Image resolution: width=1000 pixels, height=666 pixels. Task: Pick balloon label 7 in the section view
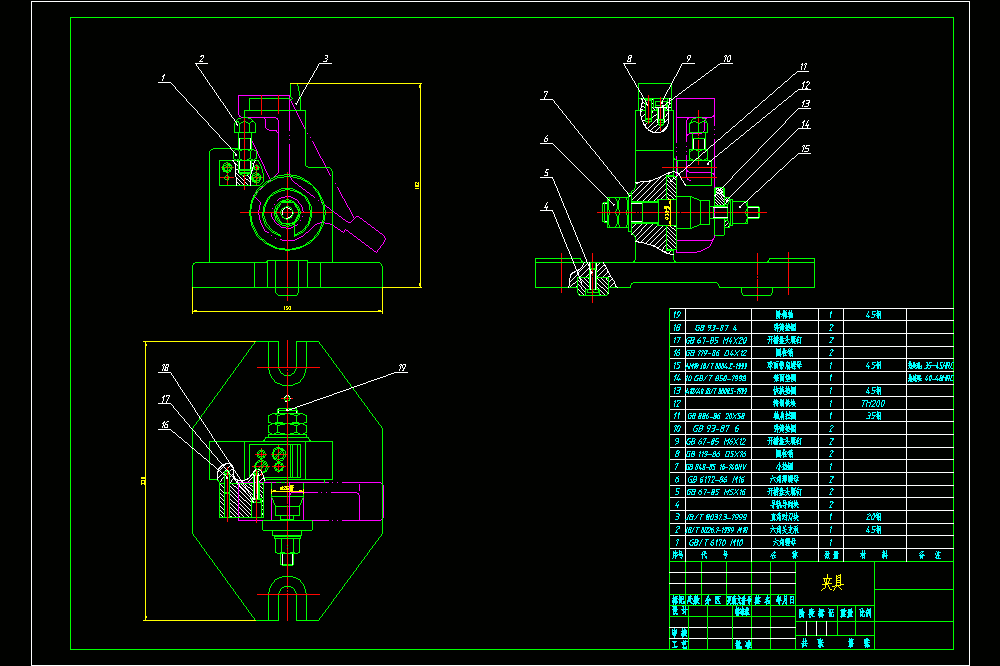tap(545, 95)
